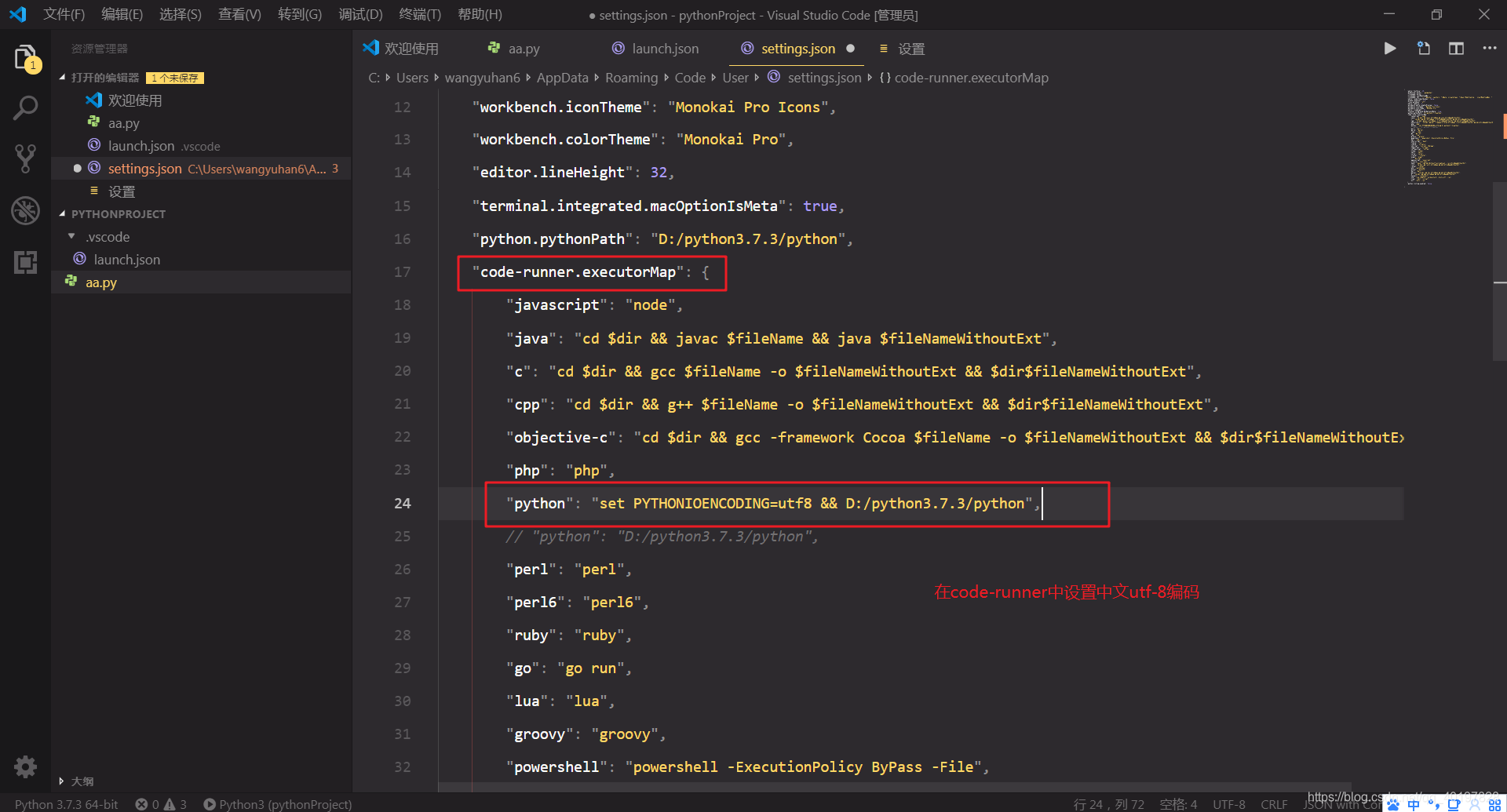Screen dimensions: 1507x812
Task: Collapse the PYTHONPROJECT folder section
Action: click(x=63, y=214)
